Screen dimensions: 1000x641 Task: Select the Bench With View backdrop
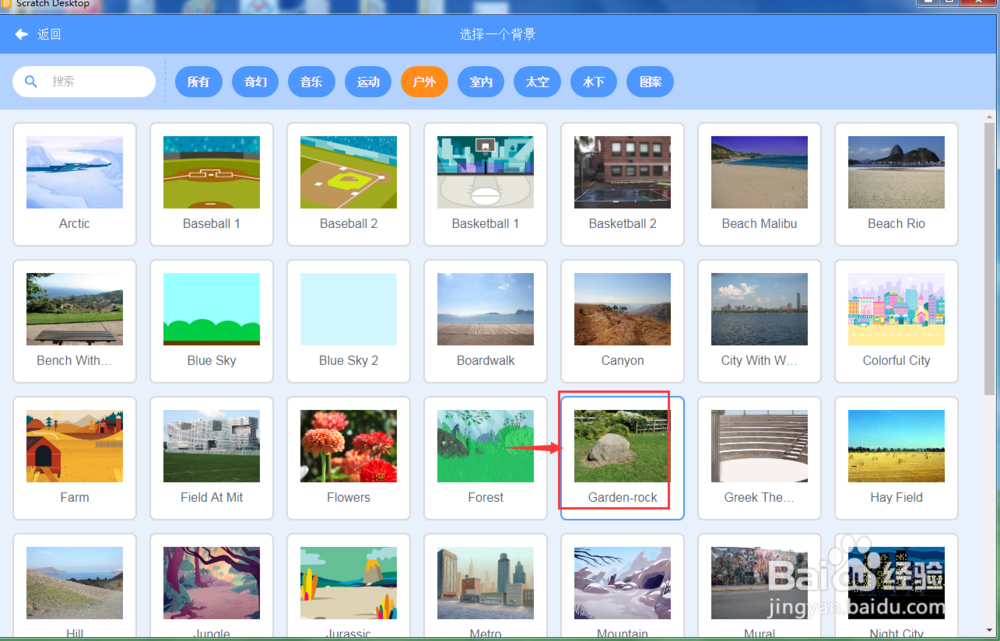[x=75, y=321]
